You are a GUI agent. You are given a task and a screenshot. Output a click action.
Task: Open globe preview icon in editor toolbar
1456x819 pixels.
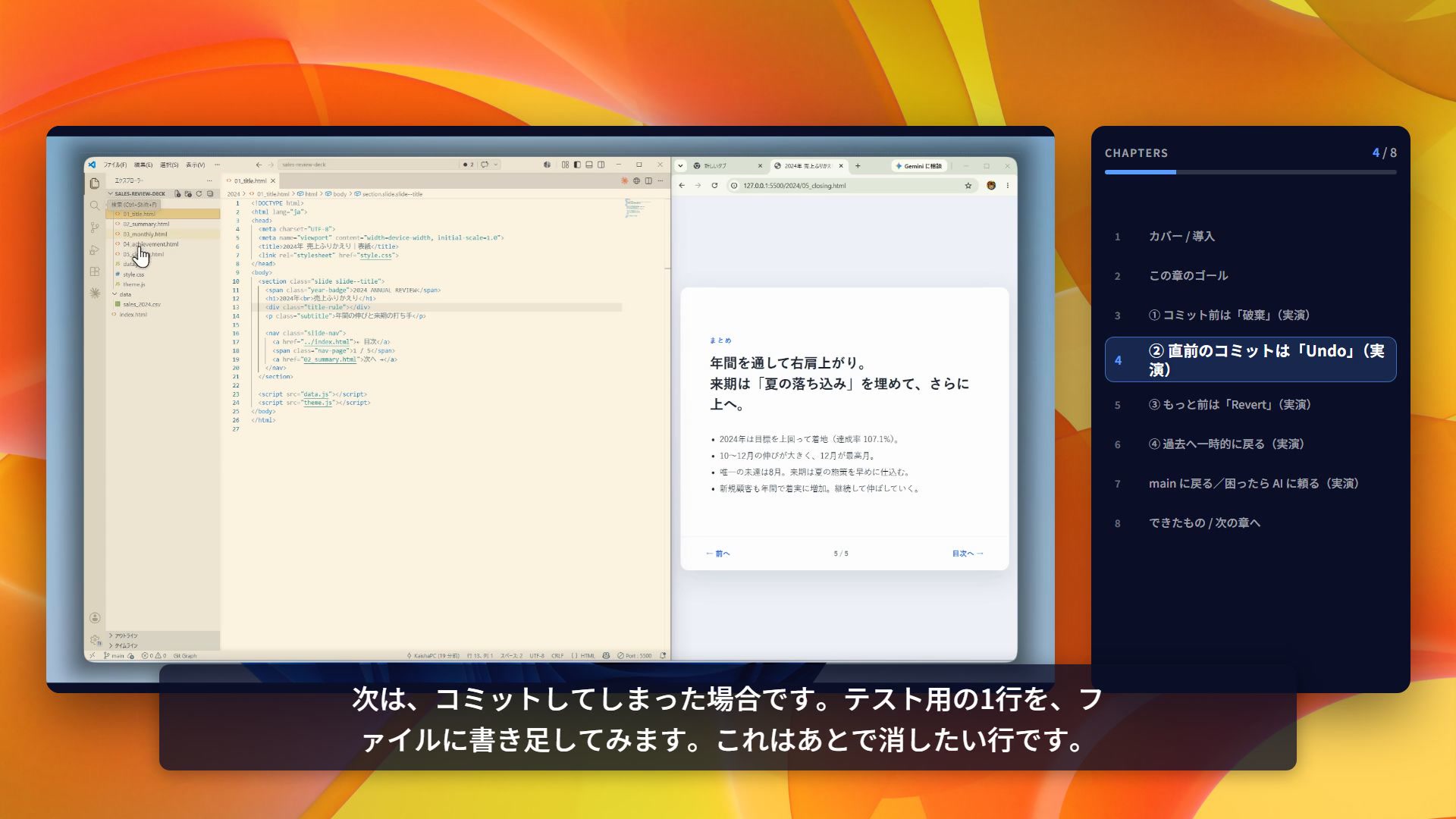[x=637, y=180]
